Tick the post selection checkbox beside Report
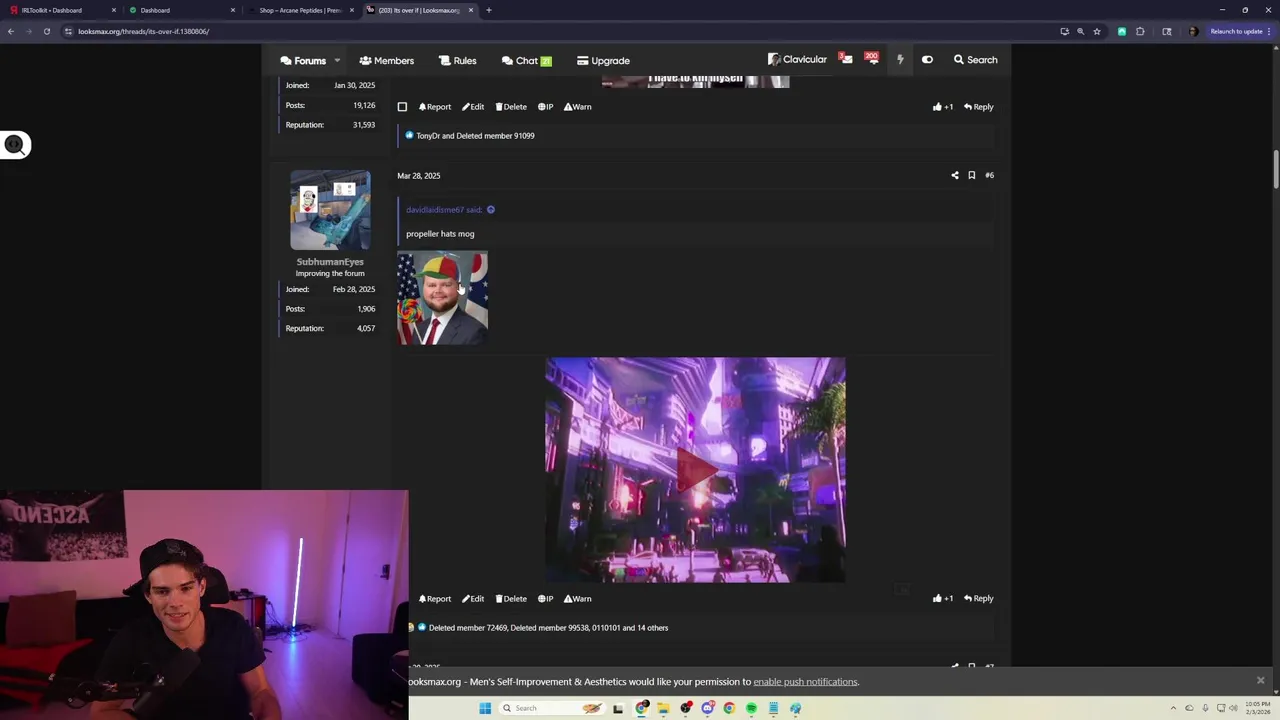Screen dimensions: 1280x720 (x=402, y=107)
